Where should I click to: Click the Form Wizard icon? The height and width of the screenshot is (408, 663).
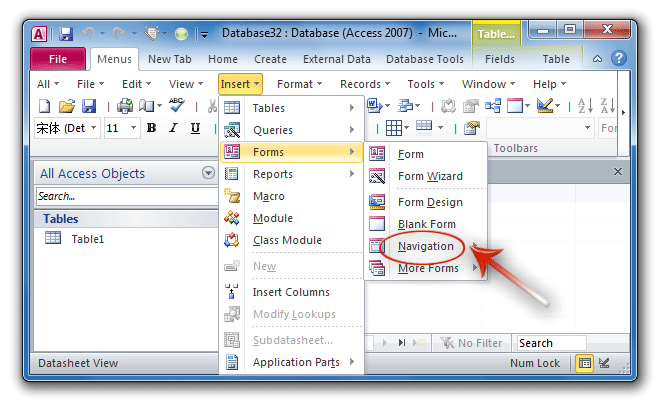pyautogui.click(x=377, y=176)
